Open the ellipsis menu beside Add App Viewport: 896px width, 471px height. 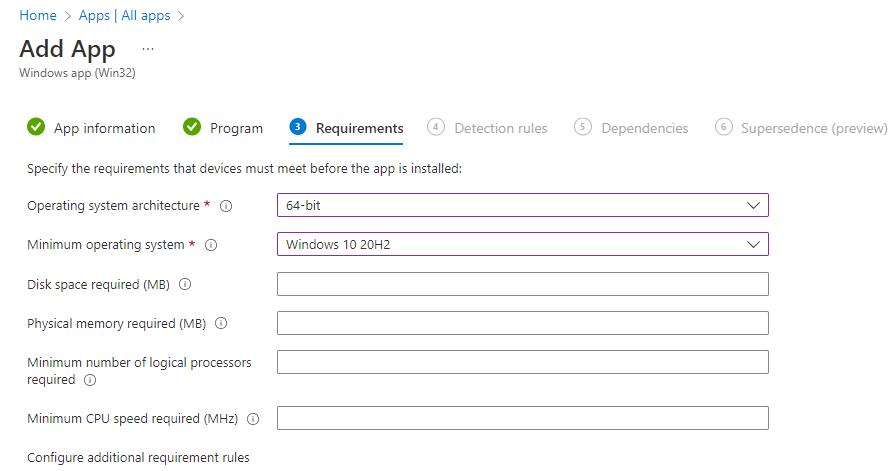point(148,49)
